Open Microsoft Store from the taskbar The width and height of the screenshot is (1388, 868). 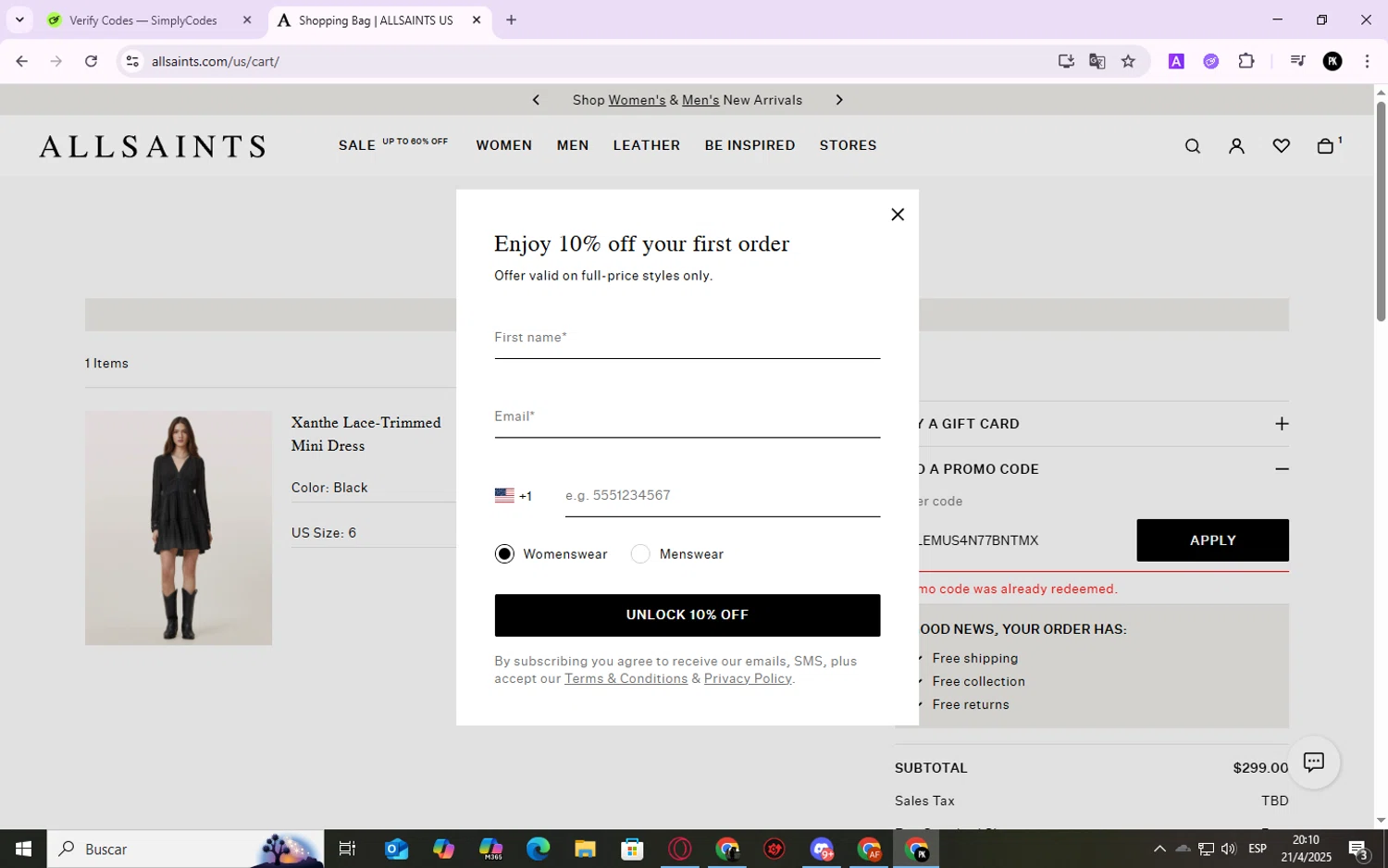[x=632, y=849]
